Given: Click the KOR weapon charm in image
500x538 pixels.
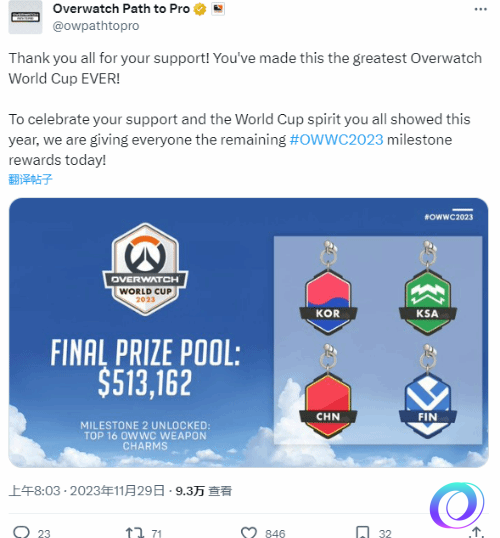Looking at the screenshot, I should (328, 288).
